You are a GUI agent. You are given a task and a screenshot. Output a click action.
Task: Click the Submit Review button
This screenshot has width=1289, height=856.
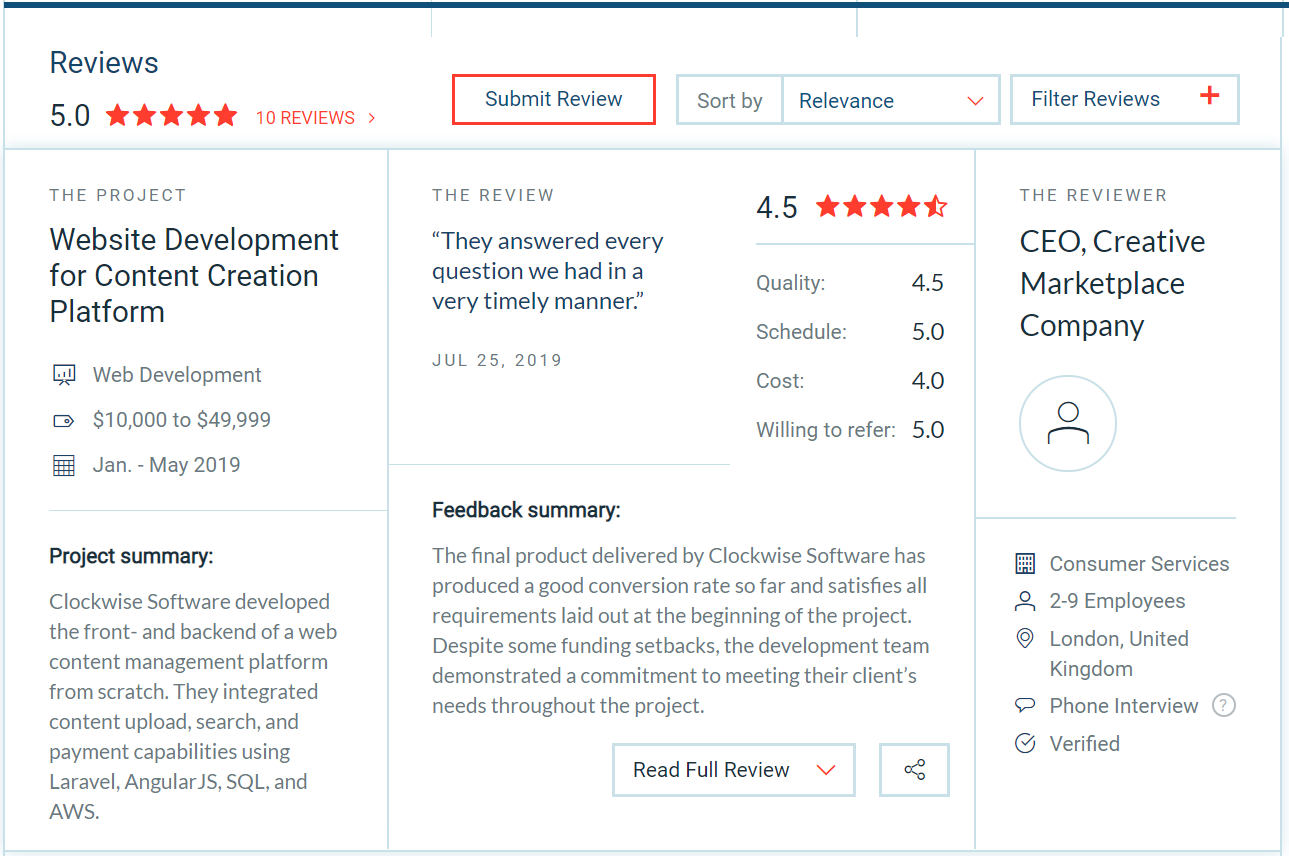[x=553, y=99]
